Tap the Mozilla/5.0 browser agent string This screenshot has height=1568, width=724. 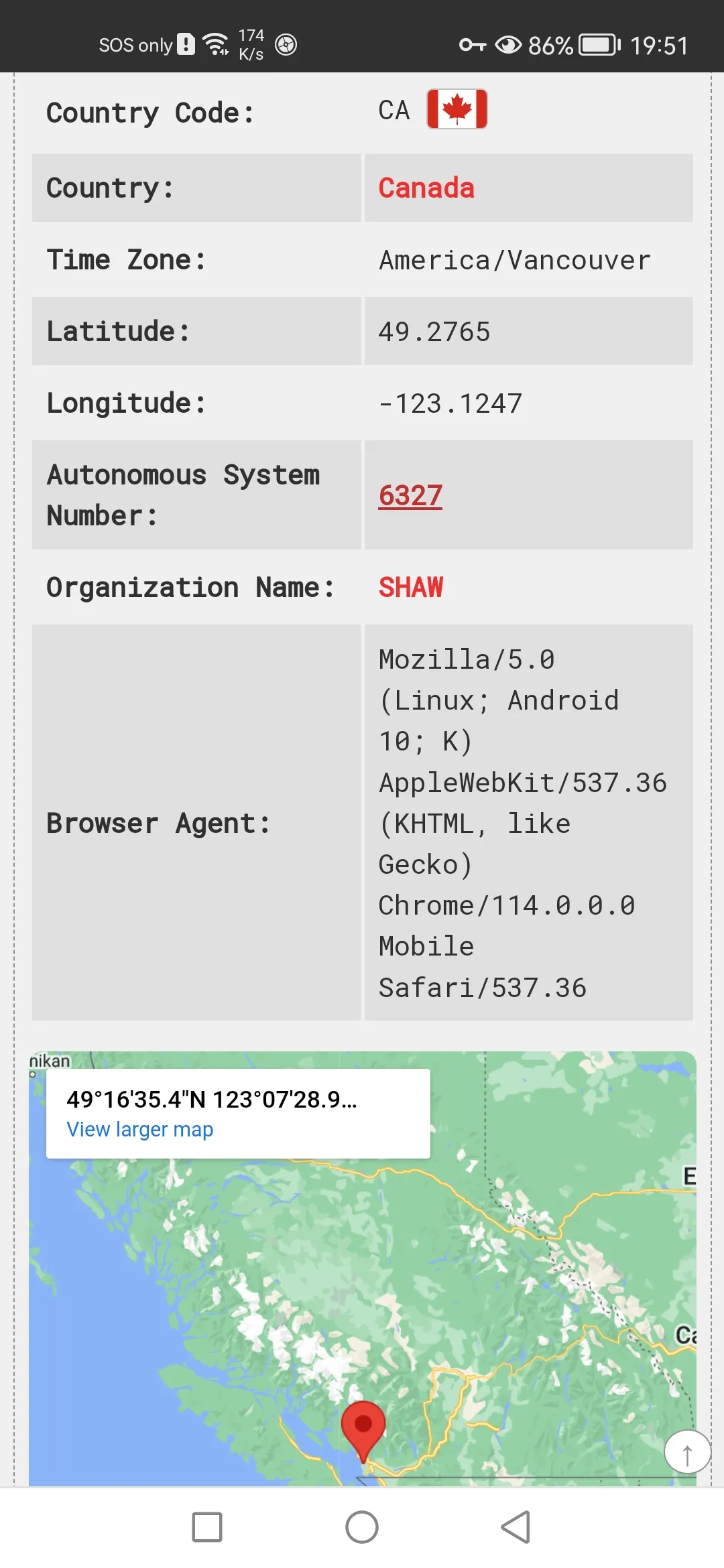point(523,824)
